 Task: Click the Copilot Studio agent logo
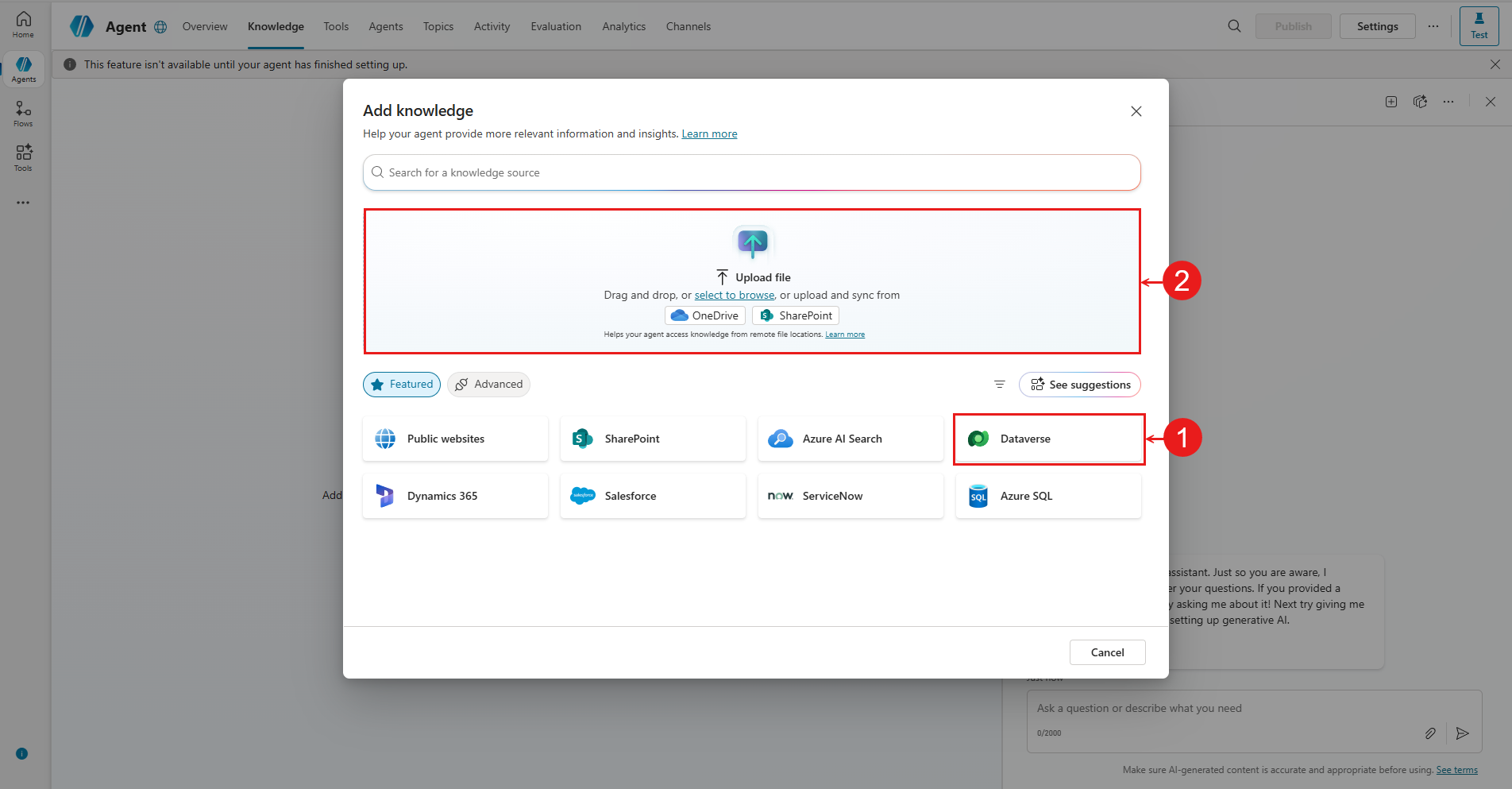pyautogui.click(x=82, y=26)
